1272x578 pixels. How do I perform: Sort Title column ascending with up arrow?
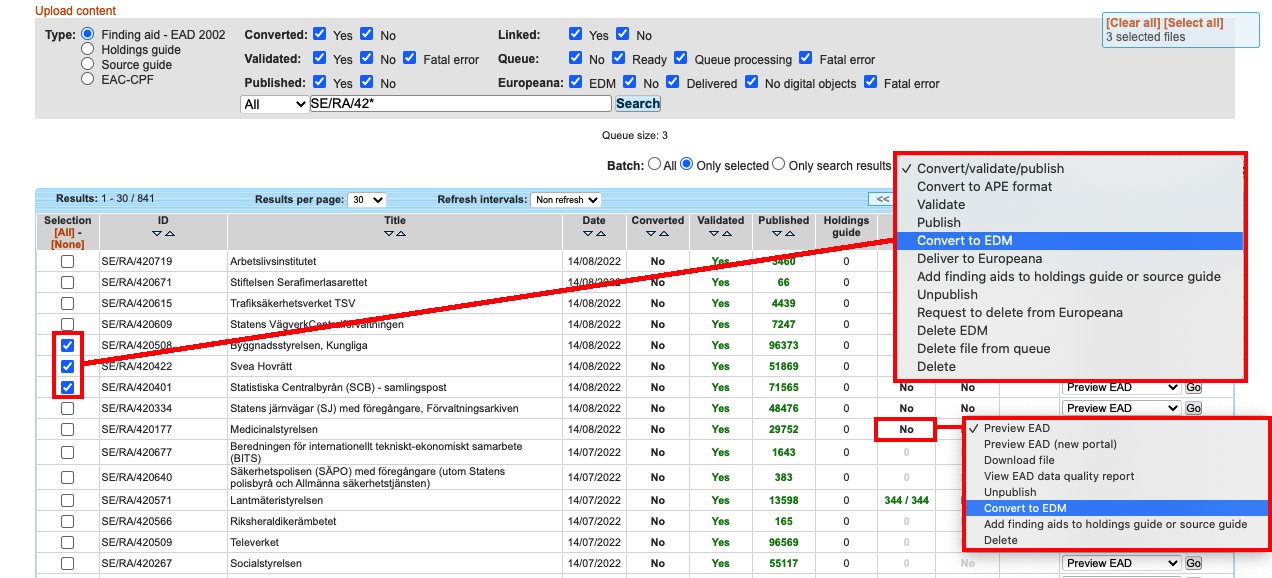401,233
